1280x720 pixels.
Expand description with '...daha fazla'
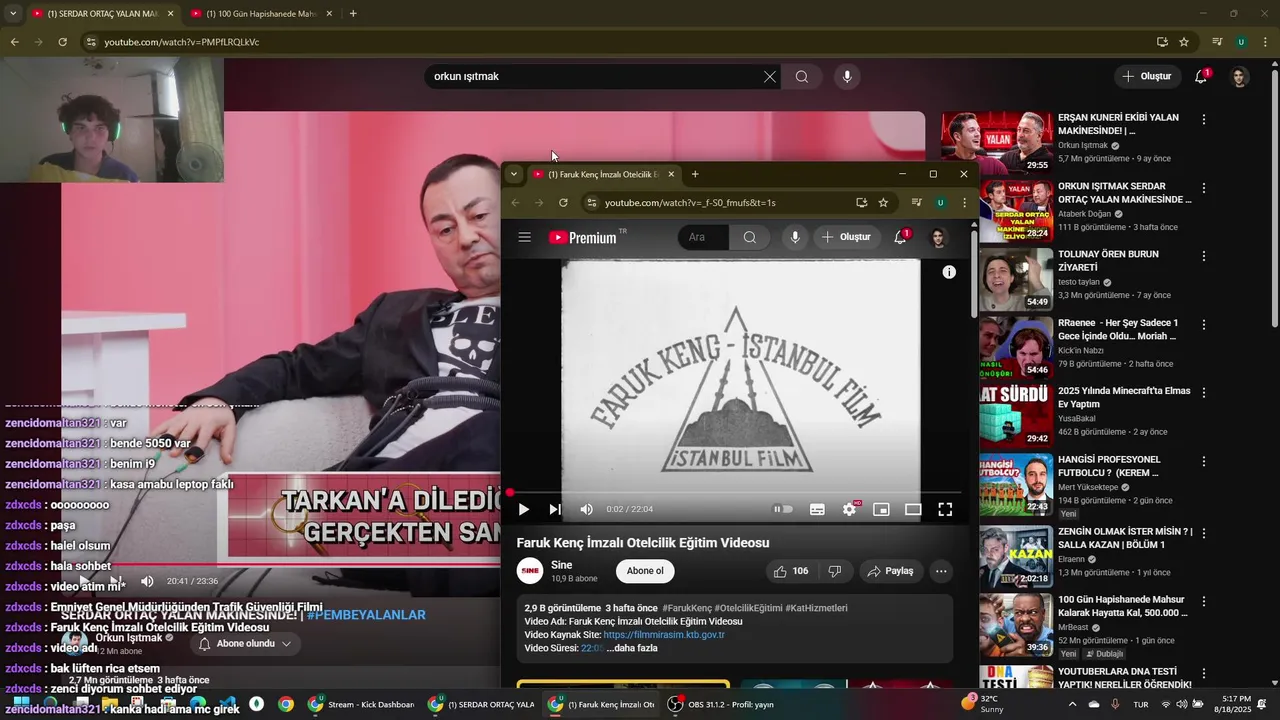[632, 648]
